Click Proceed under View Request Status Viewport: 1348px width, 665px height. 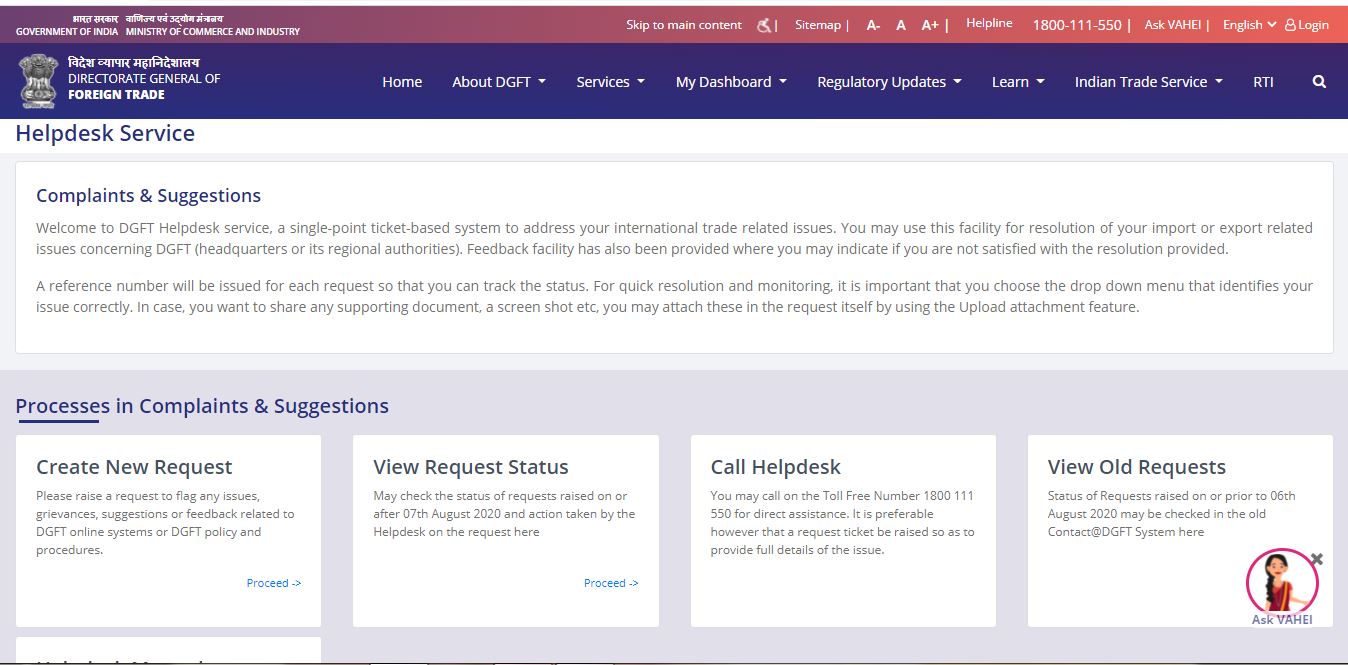coord(610,583)
